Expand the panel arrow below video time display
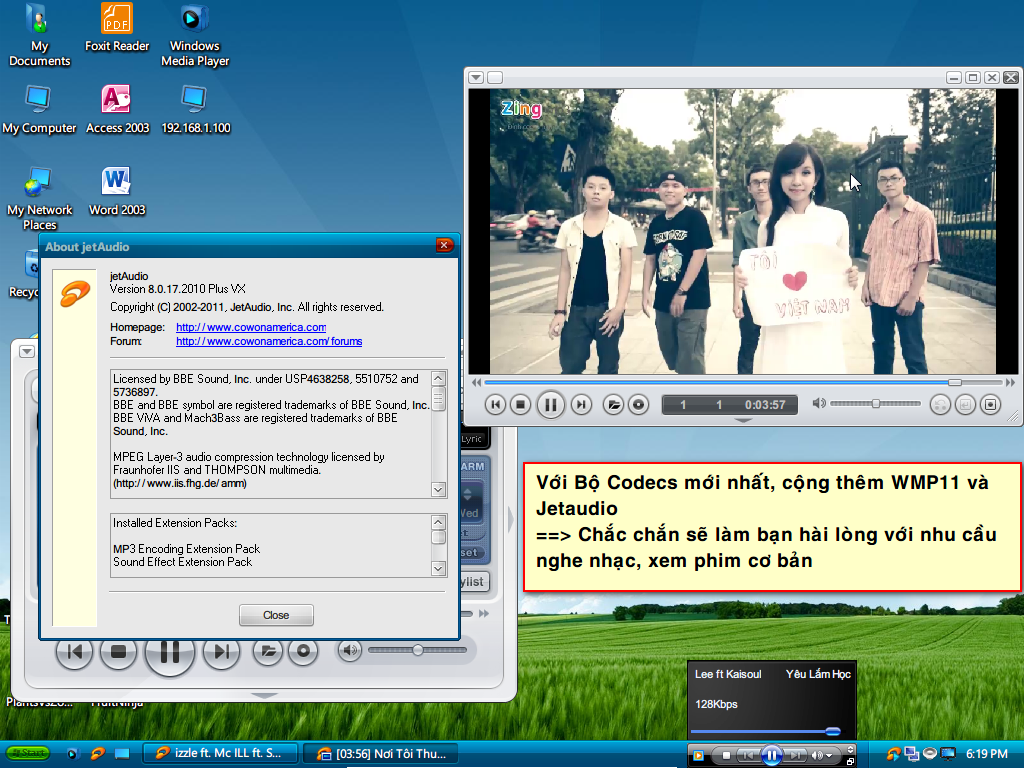 (x=743, y=421)
